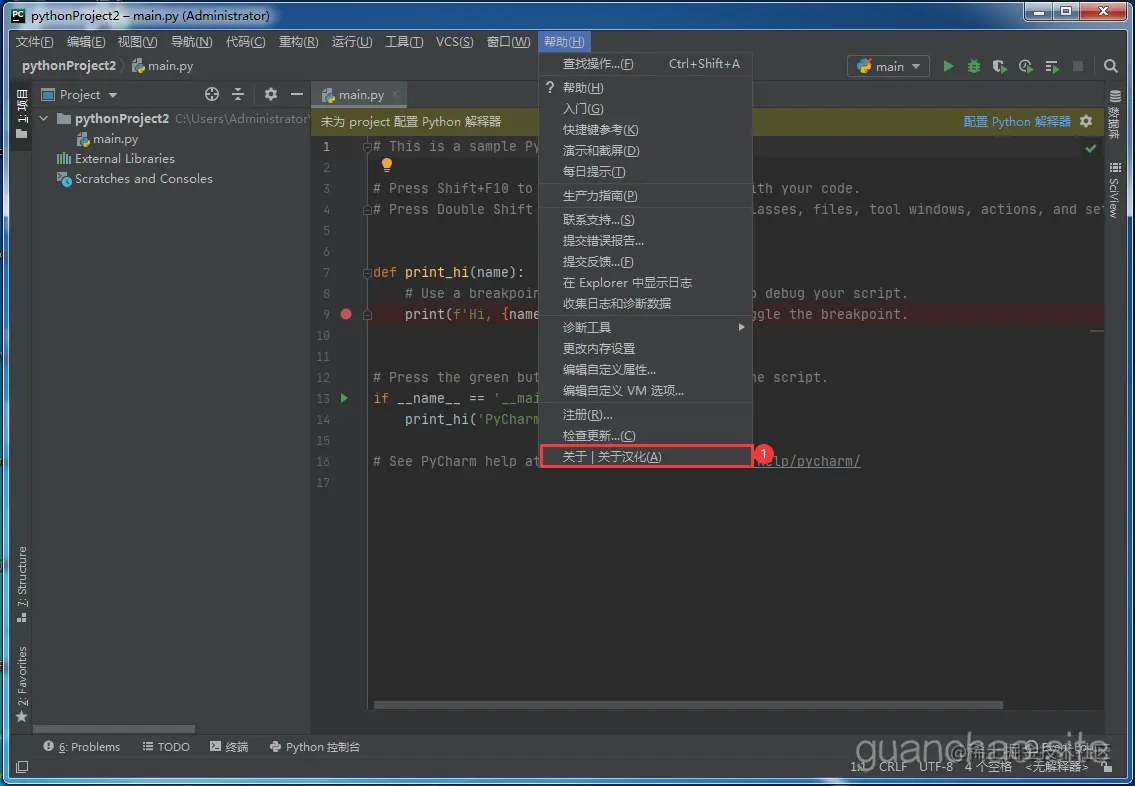Open the TODO tool window
Screen dimensions: 1135x786
pos(166,746)
